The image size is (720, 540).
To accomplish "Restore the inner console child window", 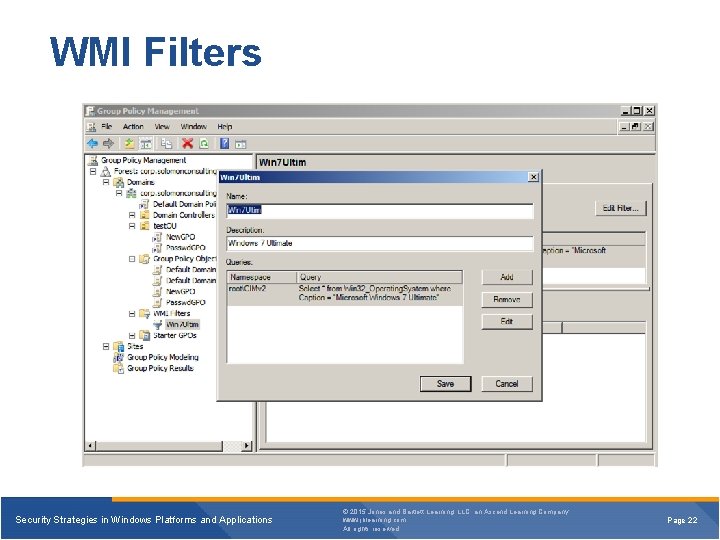I will [x=636, y=126].
